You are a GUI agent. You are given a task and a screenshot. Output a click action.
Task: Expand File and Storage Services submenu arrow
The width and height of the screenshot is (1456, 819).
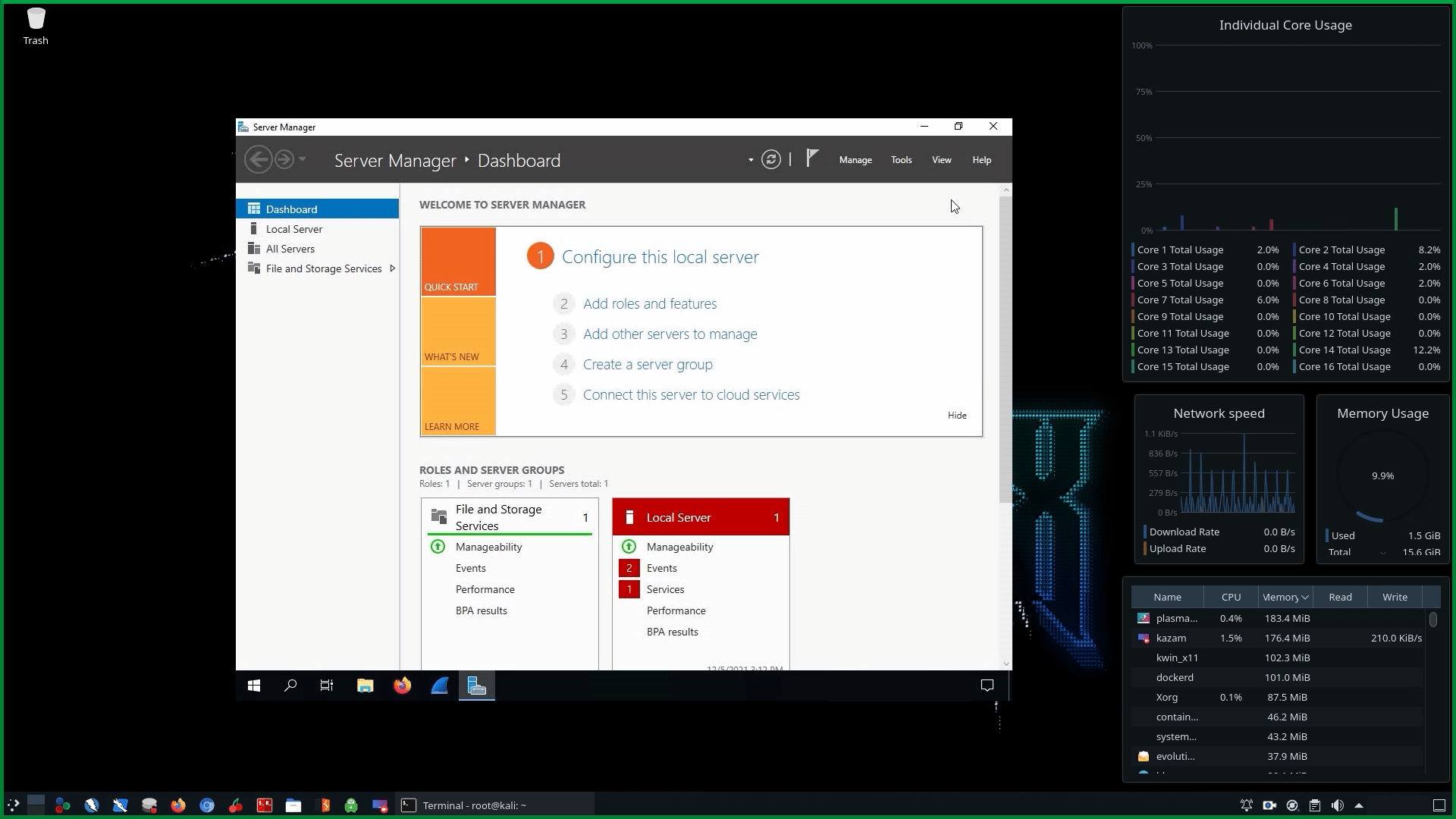click(392, 268)
